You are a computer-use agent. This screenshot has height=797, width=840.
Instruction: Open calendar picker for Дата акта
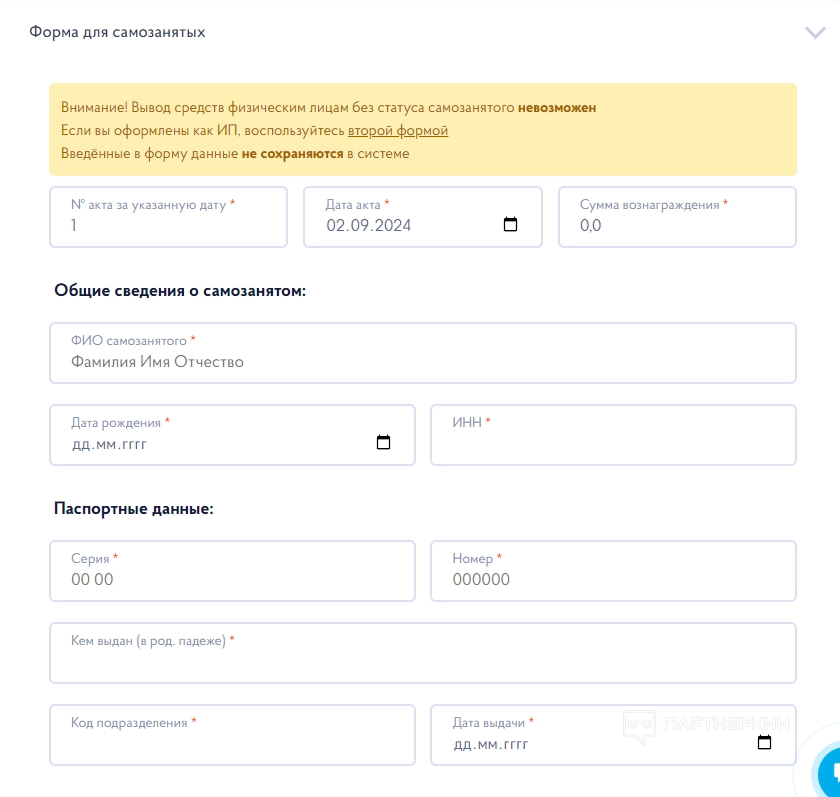click(510, 225)
